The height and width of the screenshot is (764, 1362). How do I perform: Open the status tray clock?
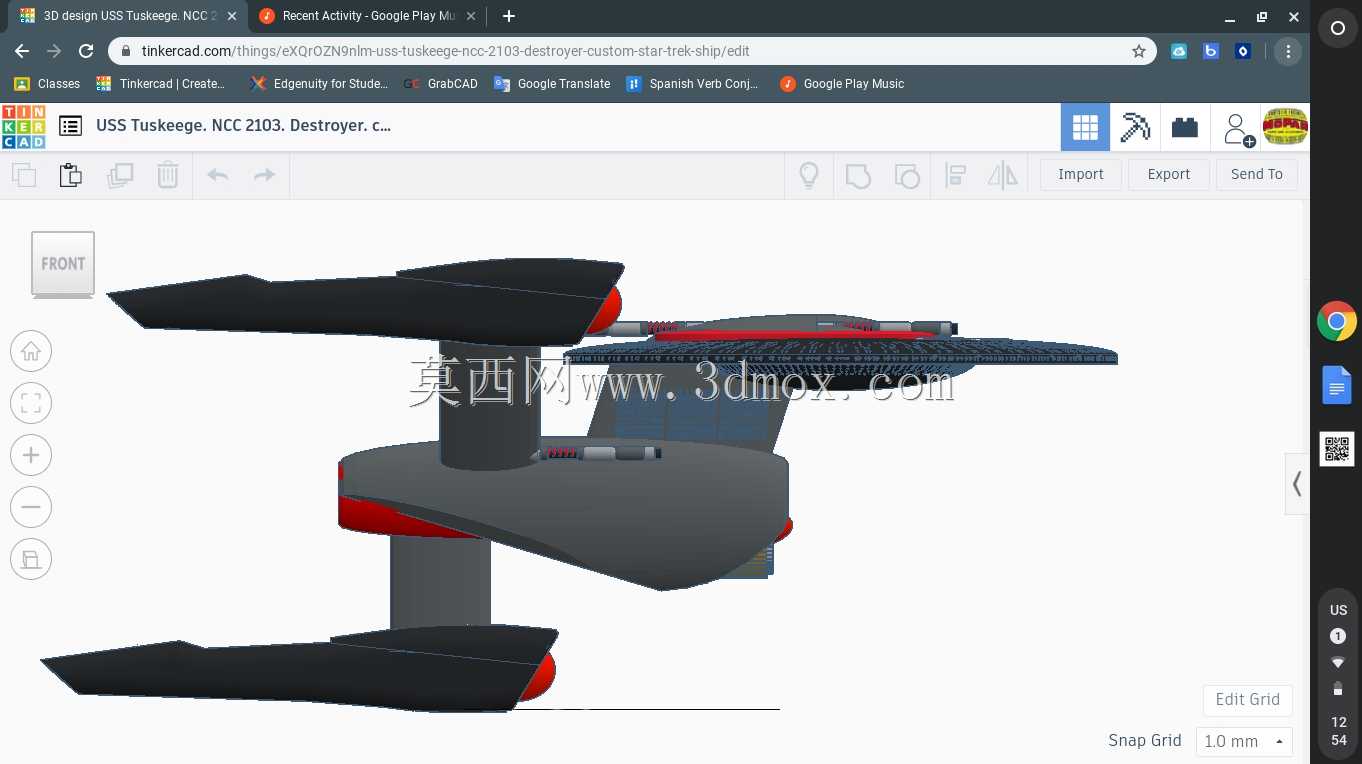click(x=1338, y=731)
